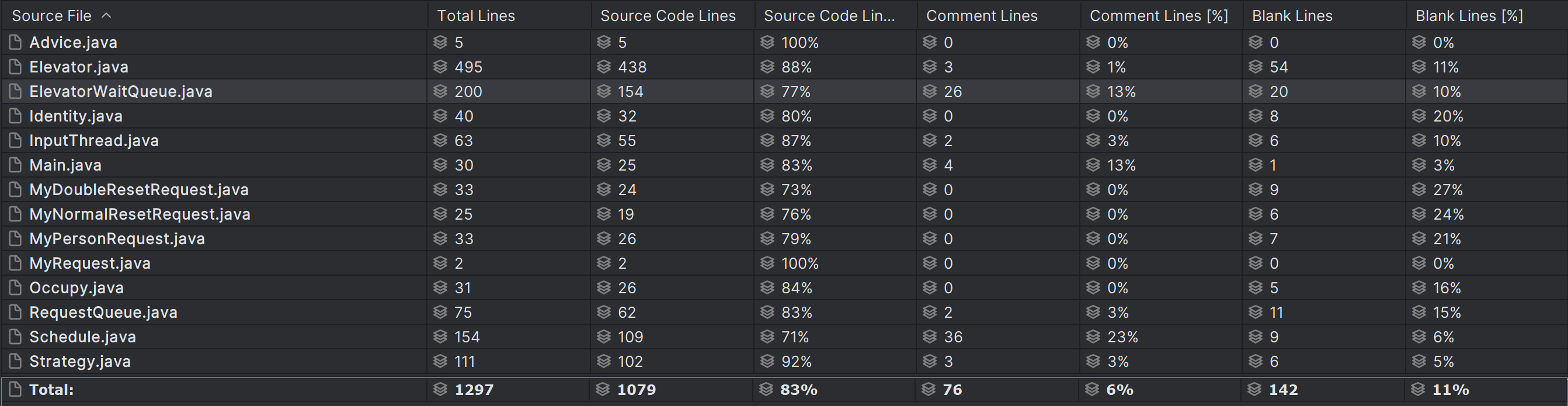Viewport: 1568px width, 406px height.
Task: Select the RequestQueue.java entry
Action: click(103, 313)
